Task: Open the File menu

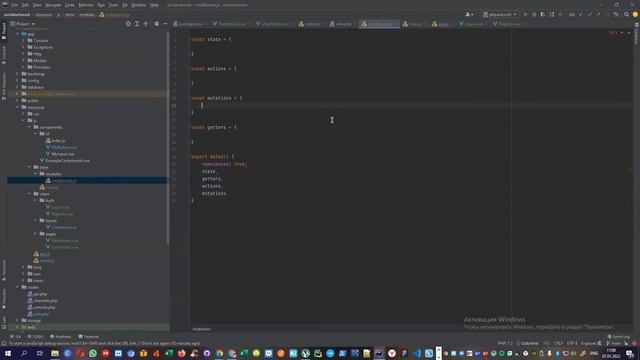Action: (x=15, y=5)
